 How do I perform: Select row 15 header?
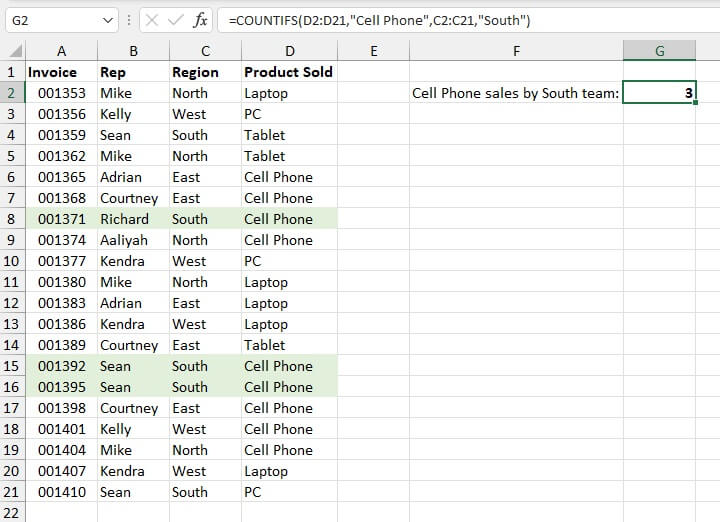pos(11,366)
